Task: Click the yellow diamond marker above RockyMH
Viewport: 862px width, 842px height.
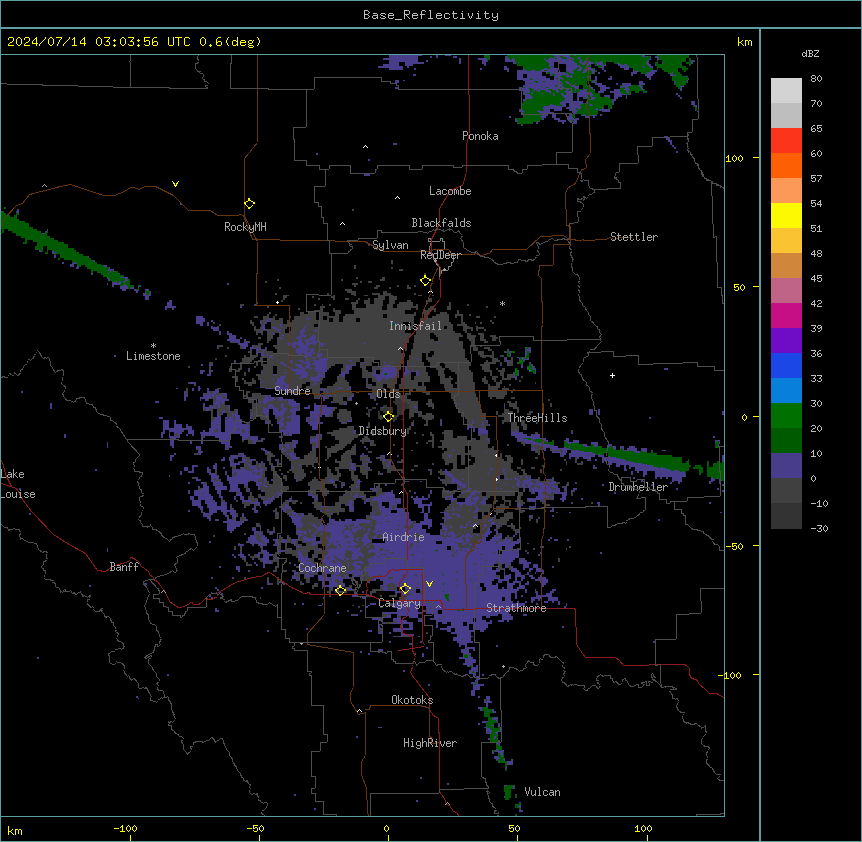Action: click(x=250, y=203)
